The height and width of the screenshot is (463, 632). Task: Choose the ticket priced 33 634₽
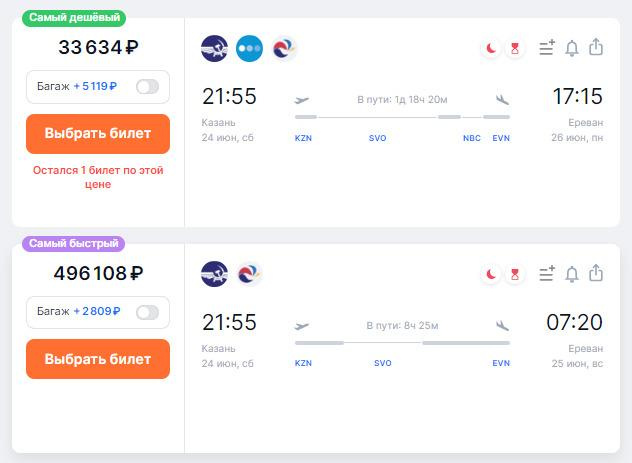coord(98,134)
